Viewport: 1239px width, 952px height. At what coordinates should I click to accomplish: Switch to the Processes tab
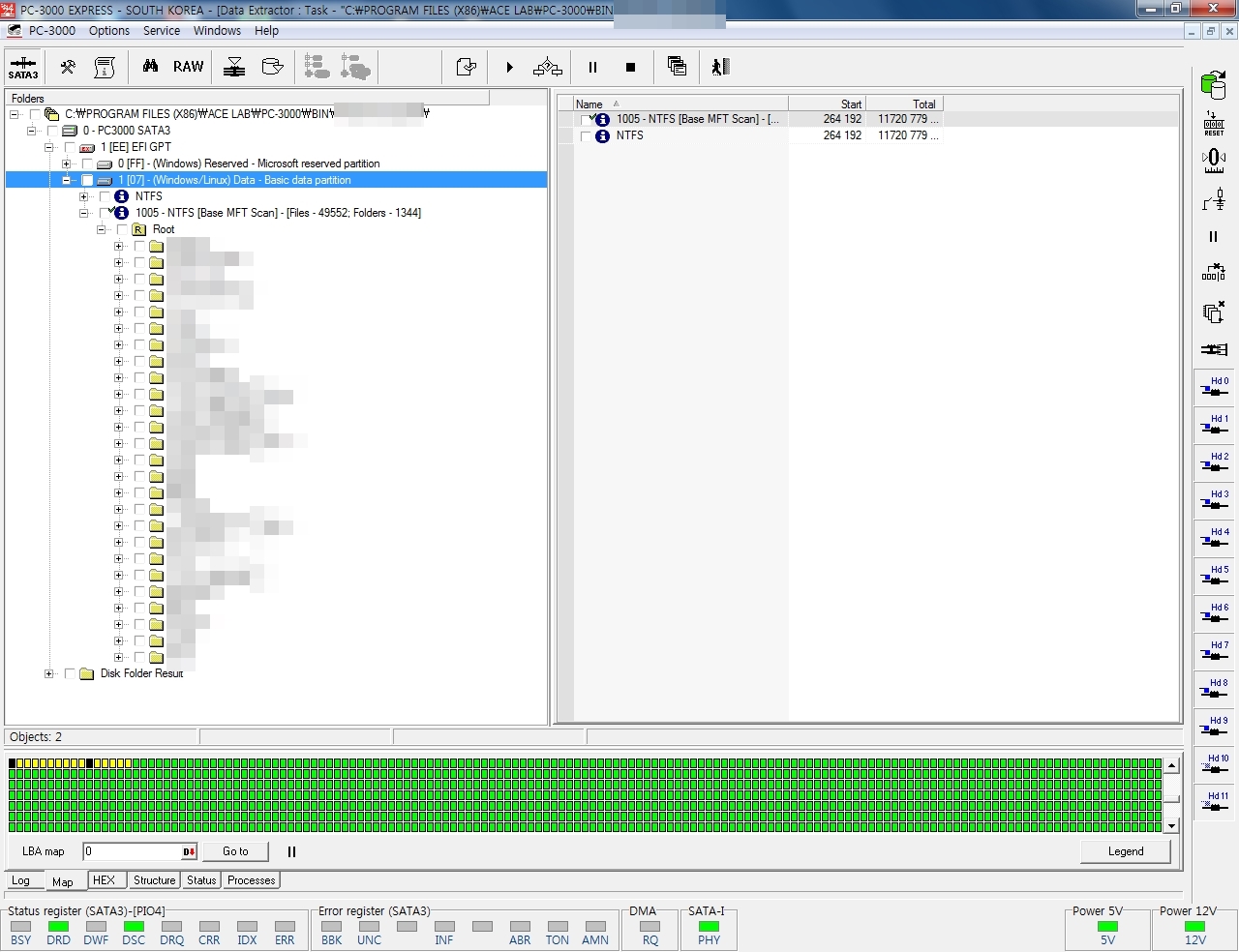[252, 880]
